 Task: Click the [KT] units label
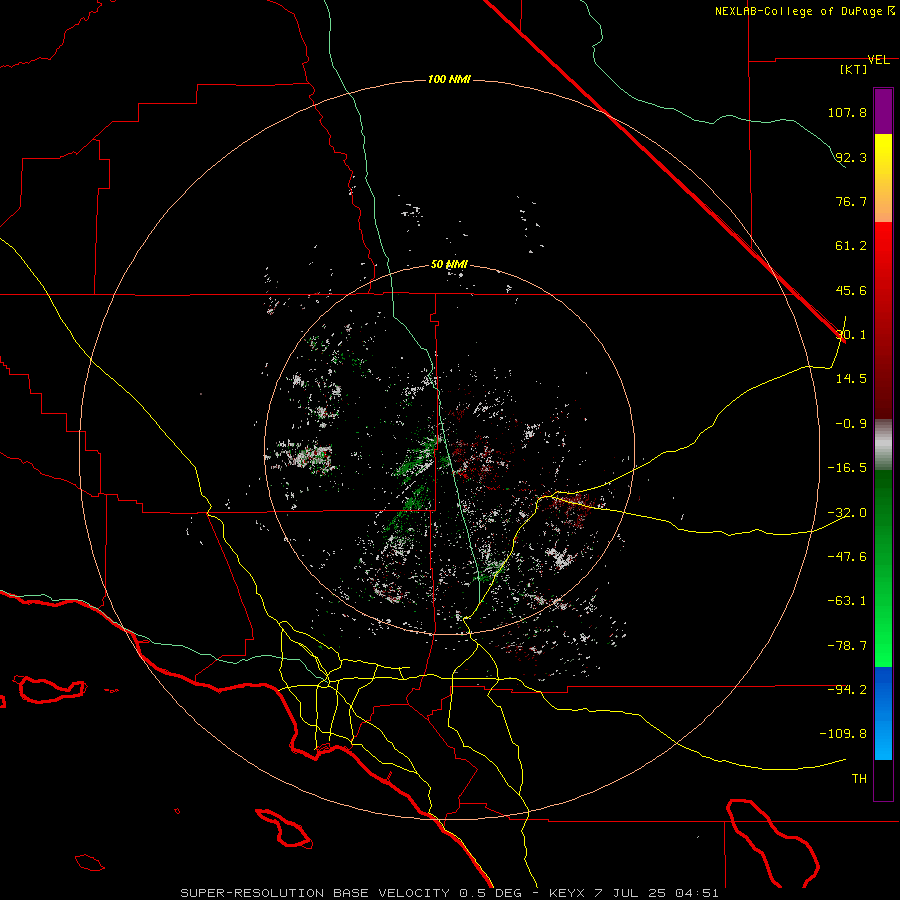(854, 69)
